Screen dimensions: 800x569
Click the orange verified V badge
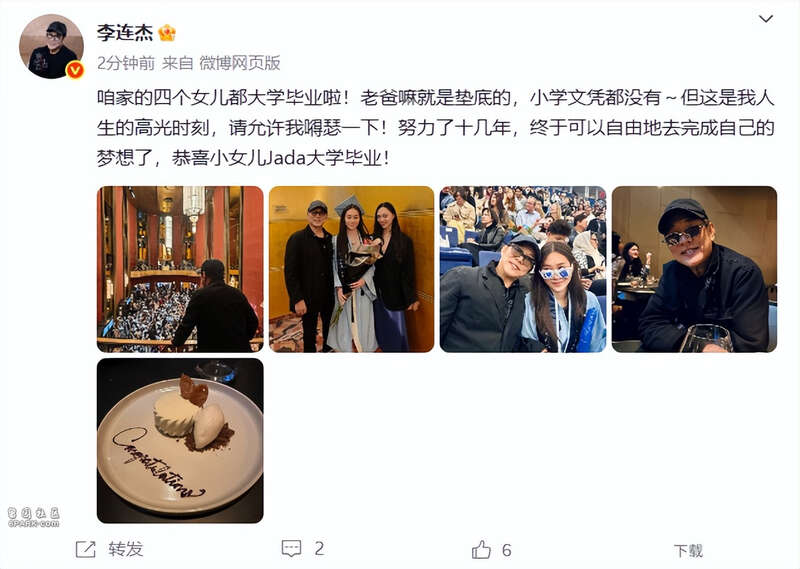[75, 70]
